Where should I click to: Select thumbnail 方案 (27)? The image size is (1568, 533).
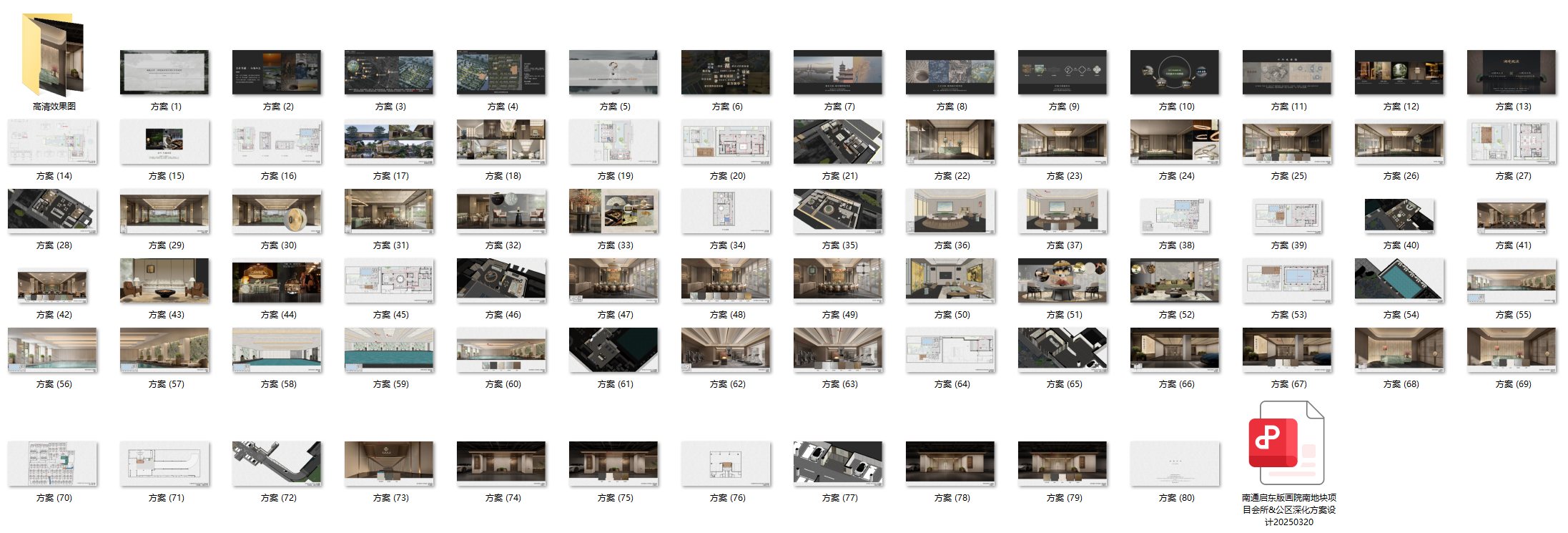click(x=1512, y=142)
